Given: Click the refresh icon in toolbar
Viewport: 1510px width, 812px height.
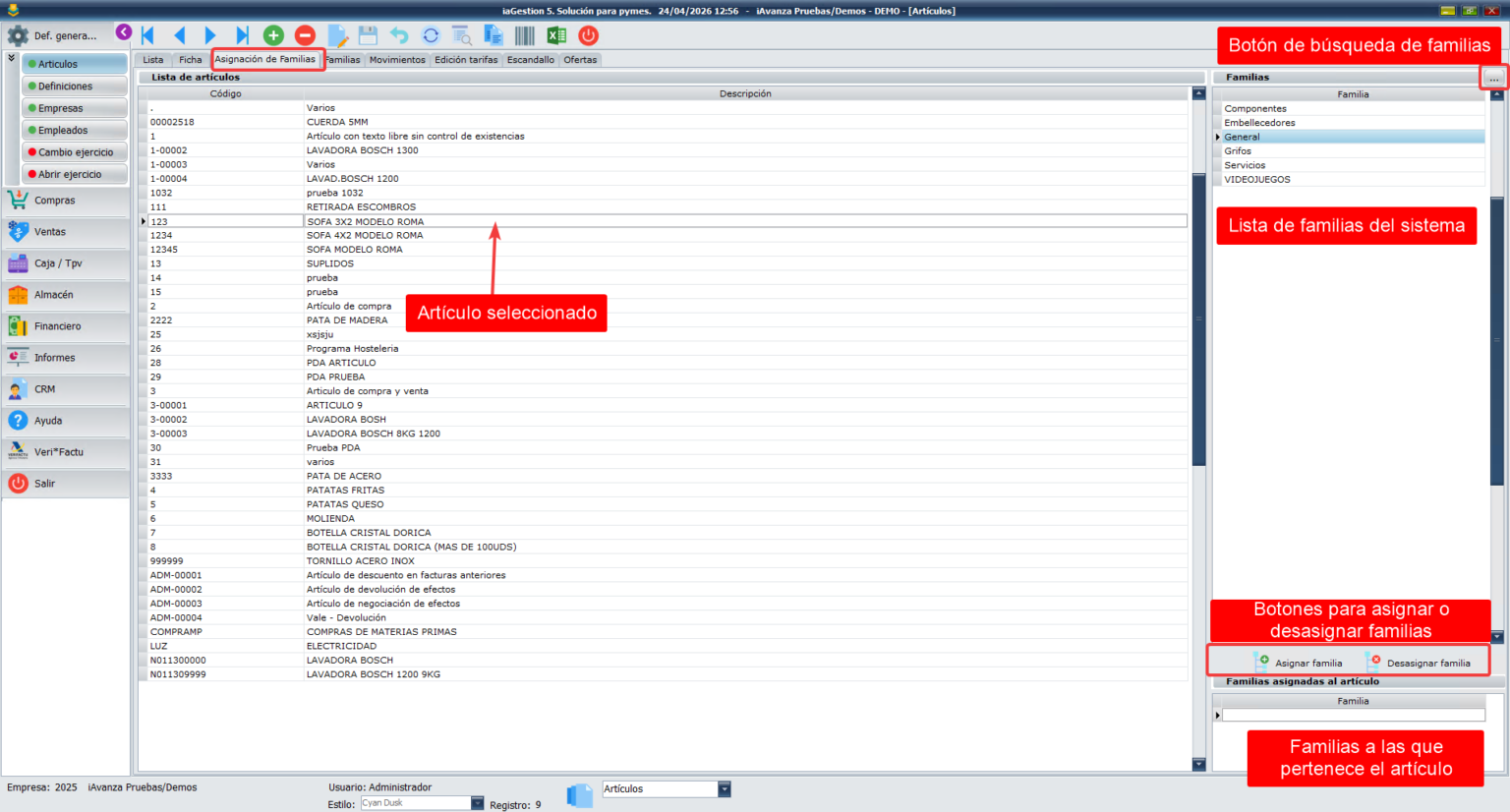Looking at the screenshot, I should 431,35.
